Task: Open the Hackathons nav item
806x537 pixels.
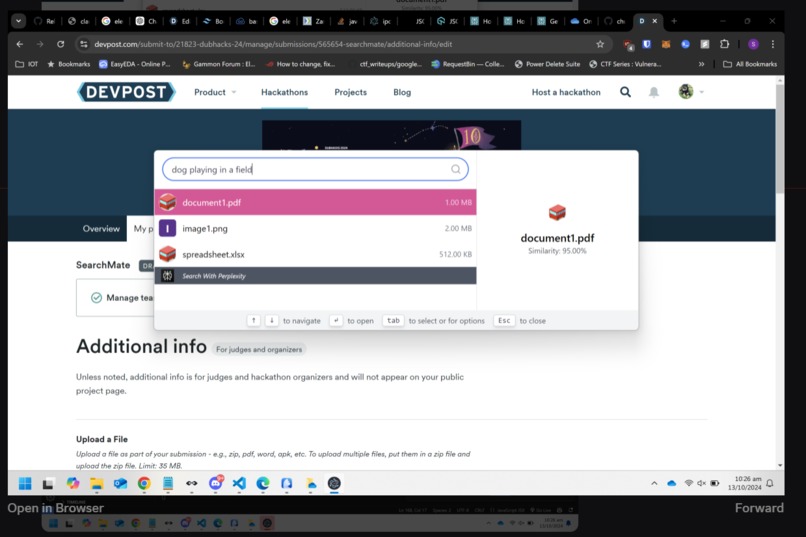Action: coord(284,92)
